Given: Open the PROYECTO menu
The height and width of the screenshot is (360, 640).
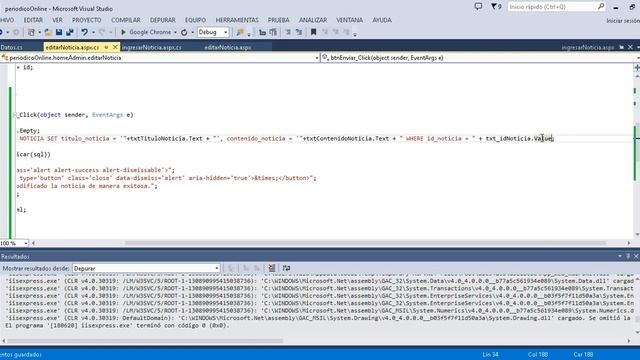Looking at the screenshot, I should (87, 20).
